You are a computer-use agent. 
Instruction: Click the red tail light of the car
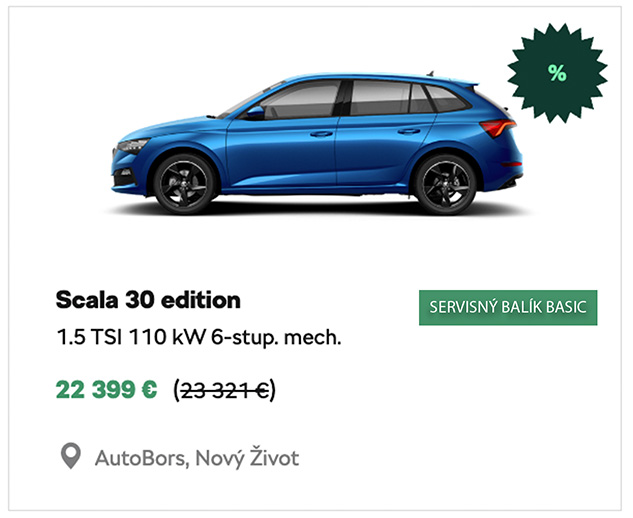tap(498, 128)
